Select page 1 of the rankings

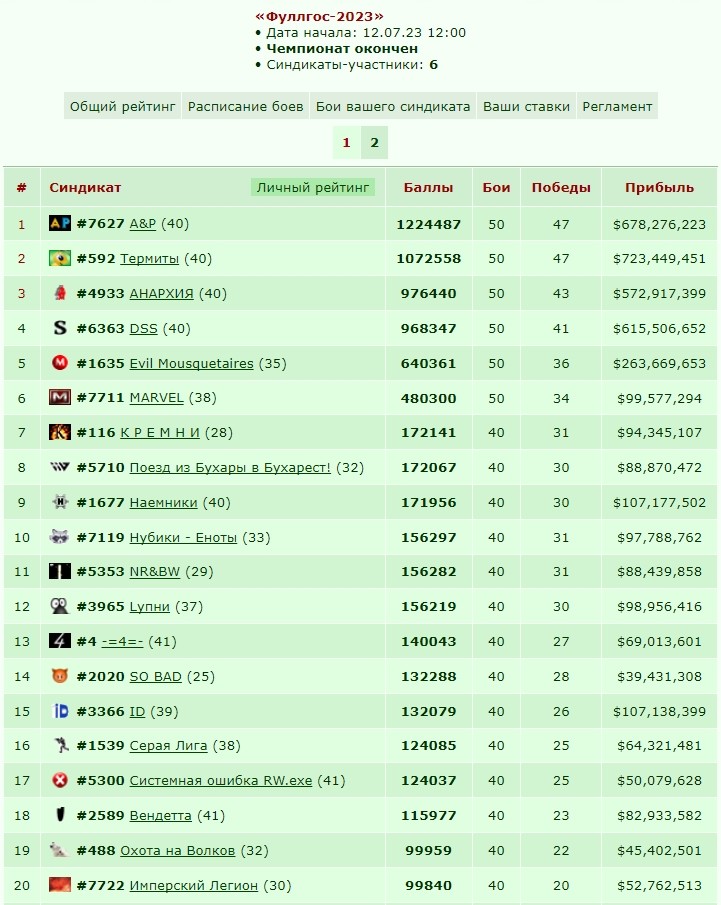(x=346, y=143)
